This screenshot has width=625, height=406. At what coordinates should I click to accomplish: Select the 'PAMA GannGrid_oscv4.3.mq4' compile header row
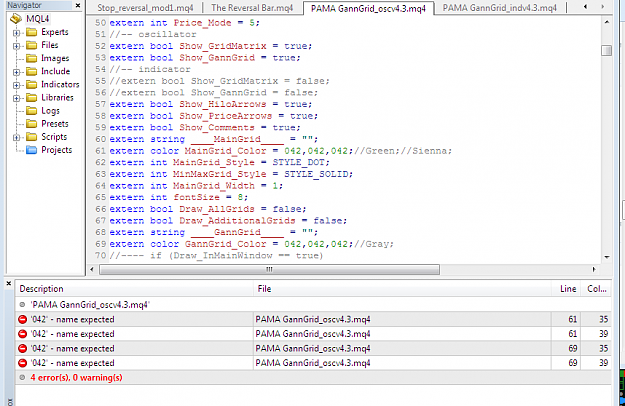tap(313, 305)
